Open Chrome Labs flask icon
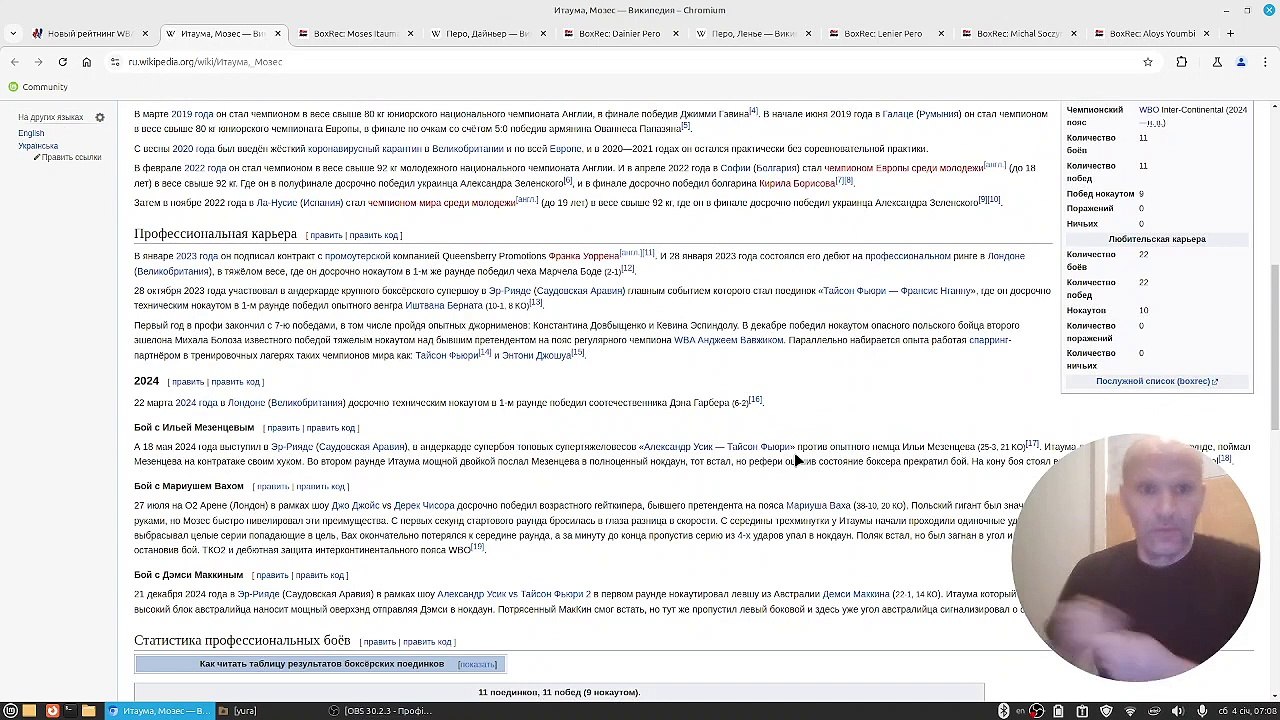Image resolution: width=1280 pixels, height=720 pixels. tap(1217, 62)
